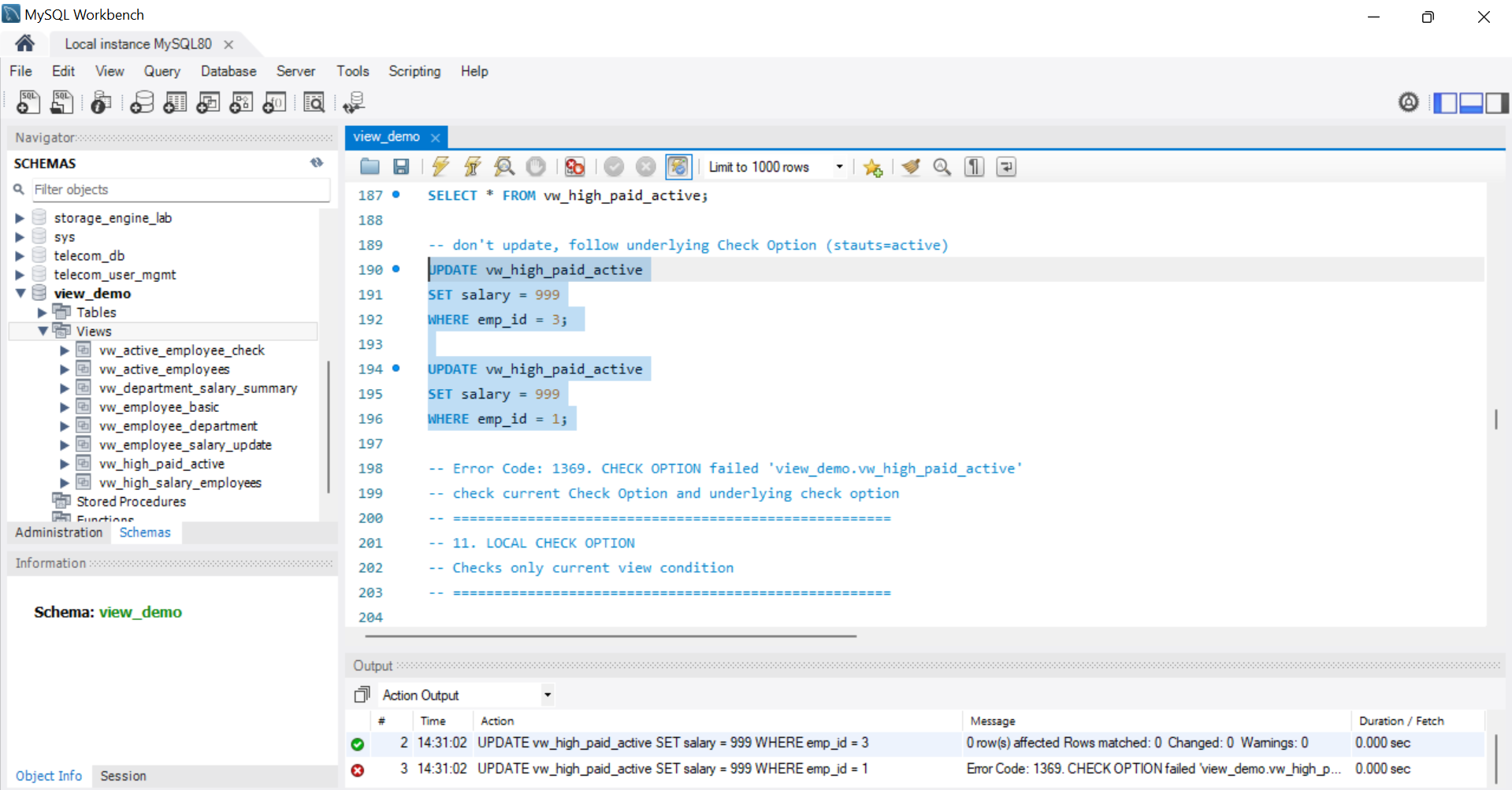Toggle right sidebar panel visibility
The image size is (1512, 790).
(1497, 103)
